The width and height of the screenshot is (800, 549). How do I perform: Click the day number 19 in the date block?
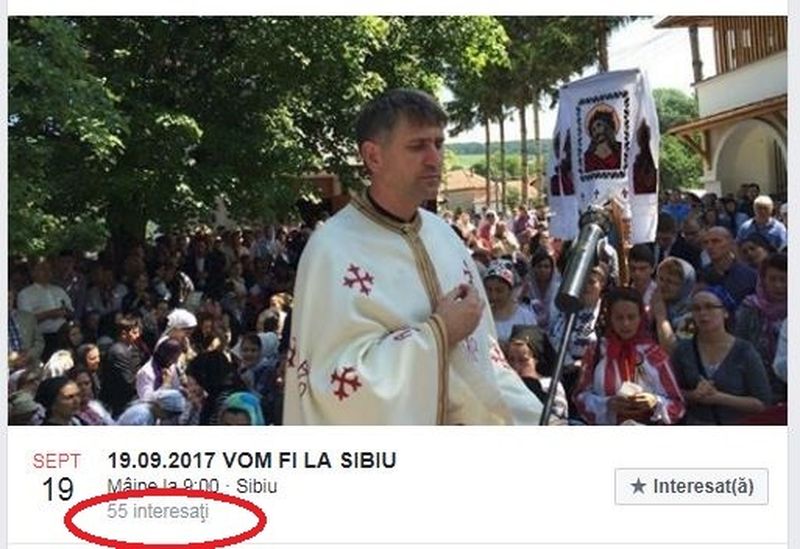[58, 489]
